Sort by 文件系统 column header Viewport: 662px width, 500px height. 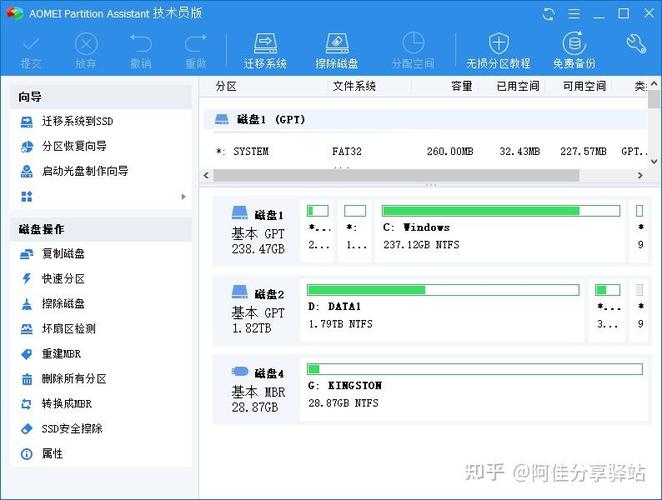coord(354,86)
